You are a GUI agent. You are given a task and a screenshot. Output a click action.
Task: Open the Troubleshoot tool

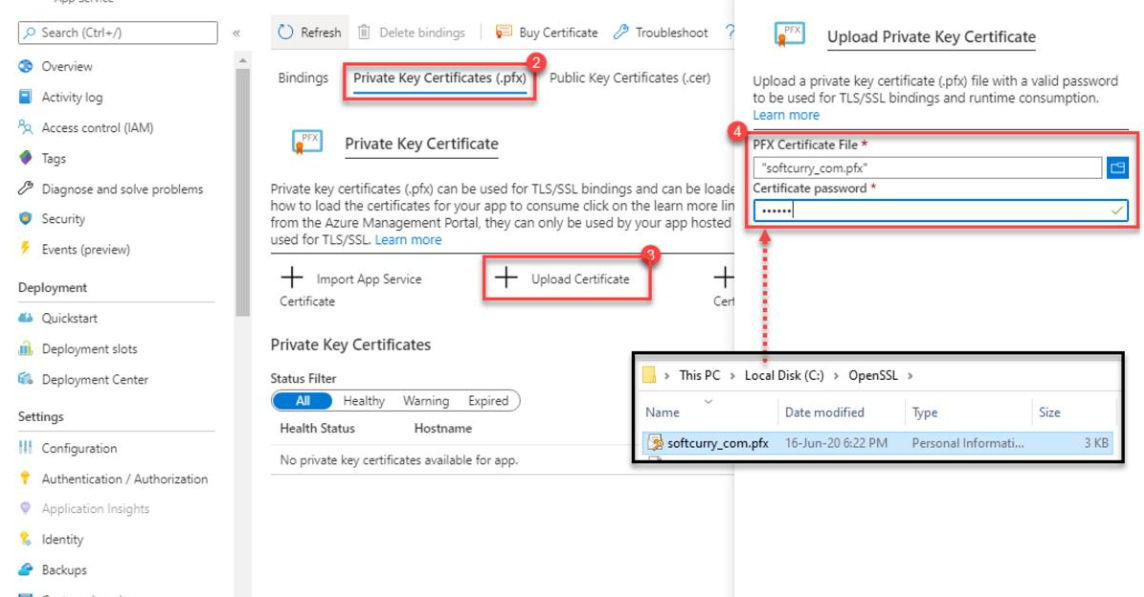[x=660, y=32]
